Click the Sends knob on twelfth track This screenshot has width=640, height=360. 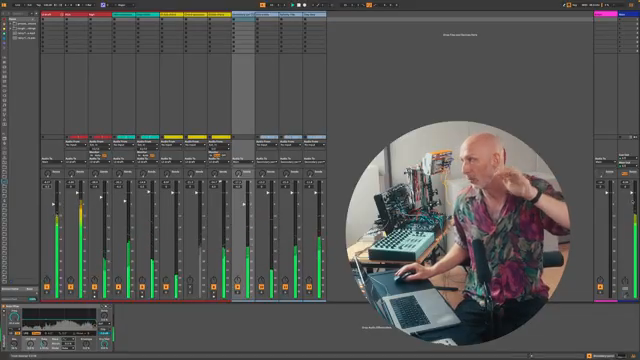click(x=310, y=173)
